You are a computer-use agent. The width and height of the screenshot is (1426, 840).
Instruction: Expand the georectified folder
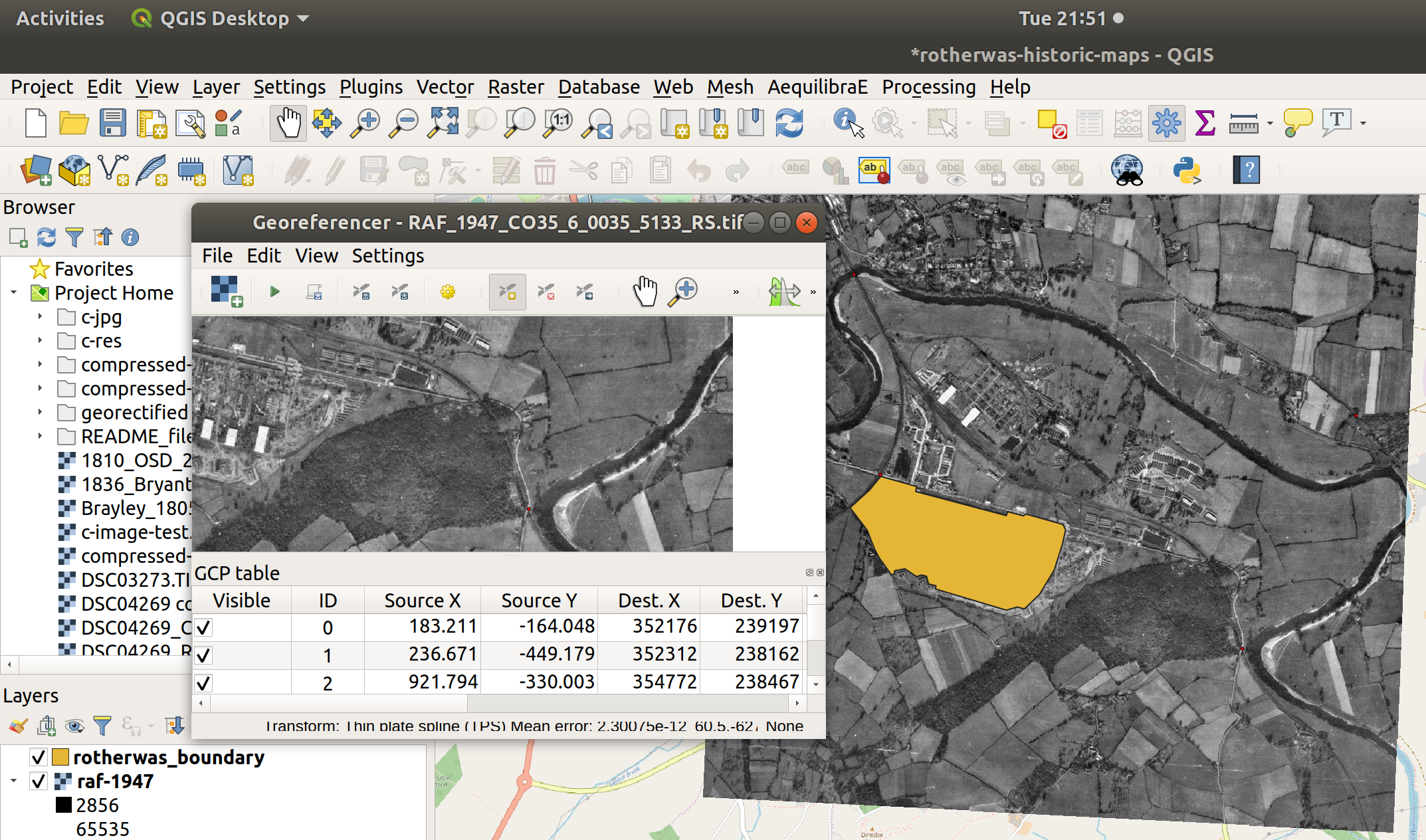[40, 412]
